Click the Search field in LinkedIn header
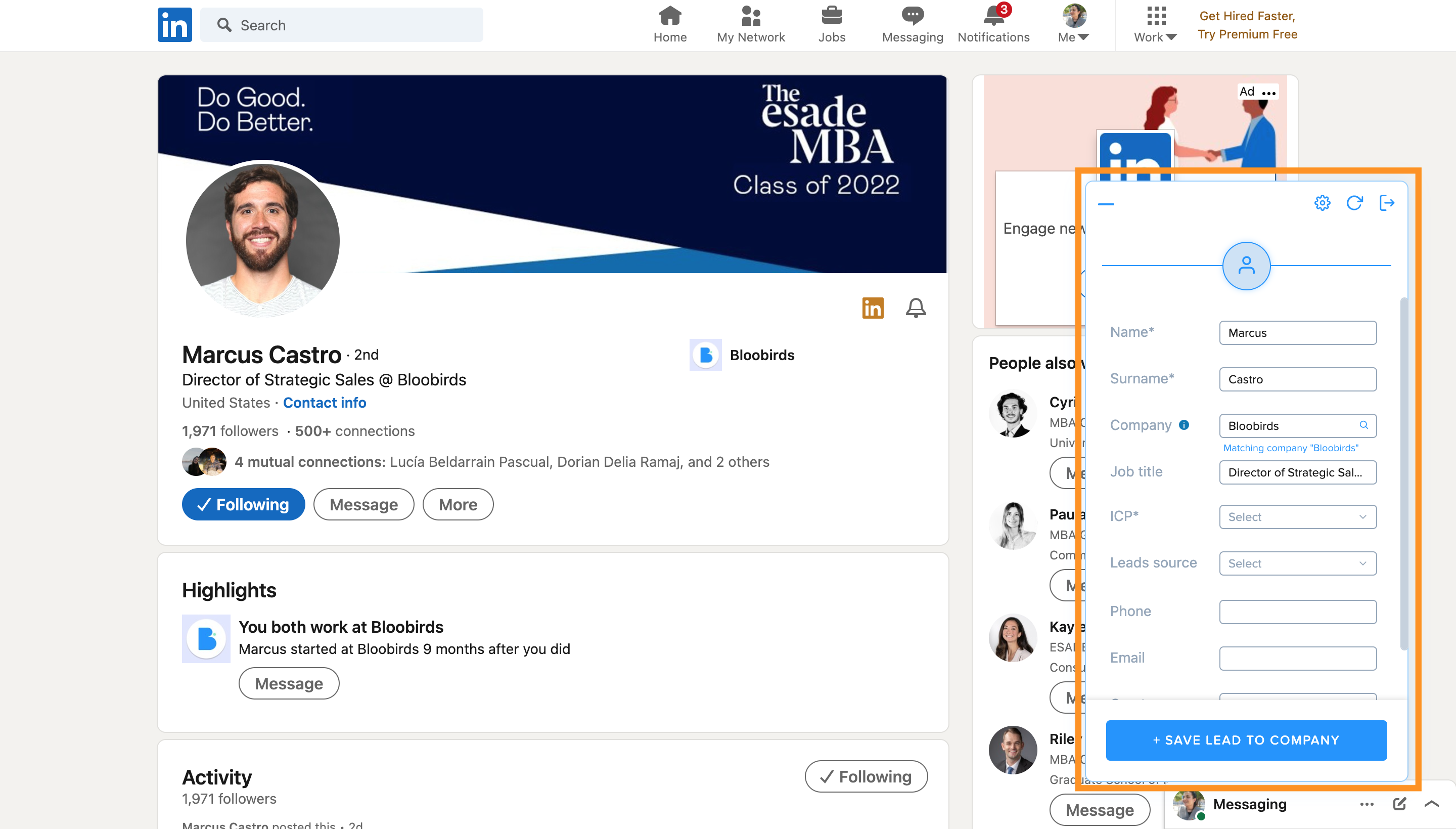This screenshot has height=829, width=1456. click(x=341, y=25)
